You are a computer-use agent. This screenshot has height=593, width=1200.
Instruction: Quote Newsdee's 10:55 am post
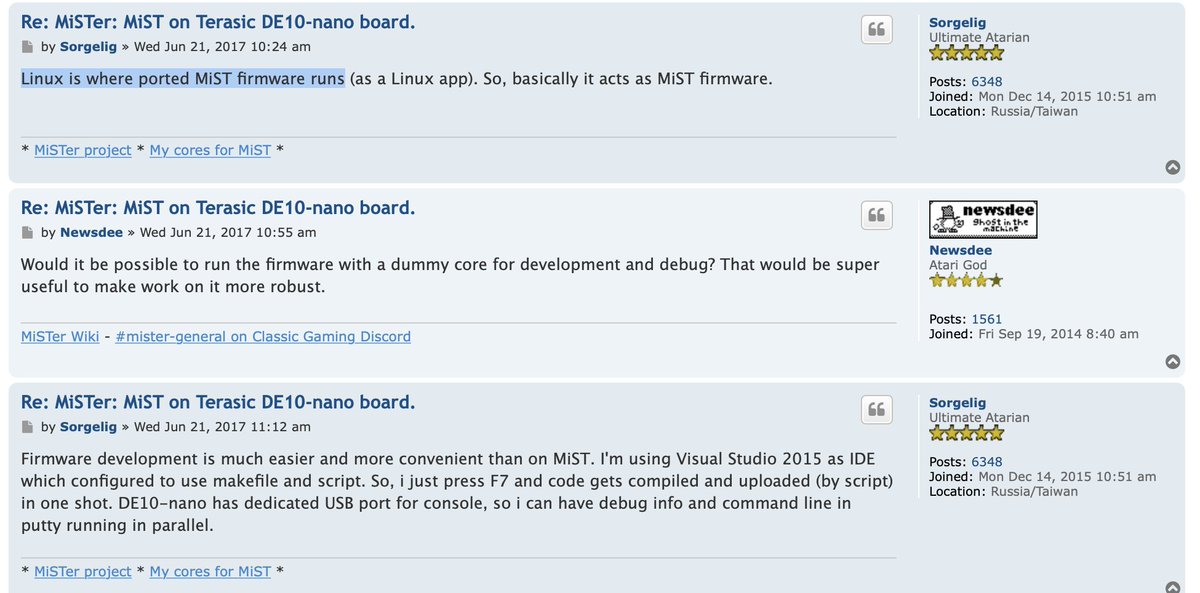point(876,215)
